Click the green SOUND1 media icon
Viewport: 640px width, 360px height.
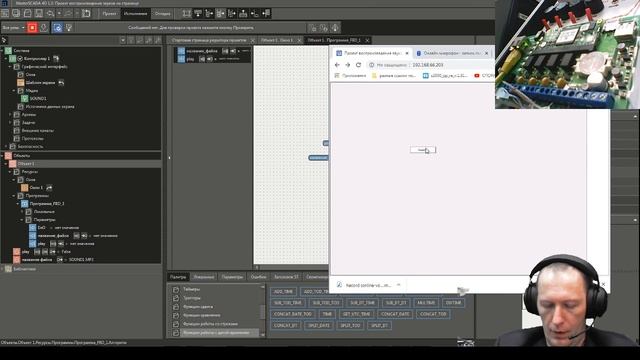coord(24,98)
